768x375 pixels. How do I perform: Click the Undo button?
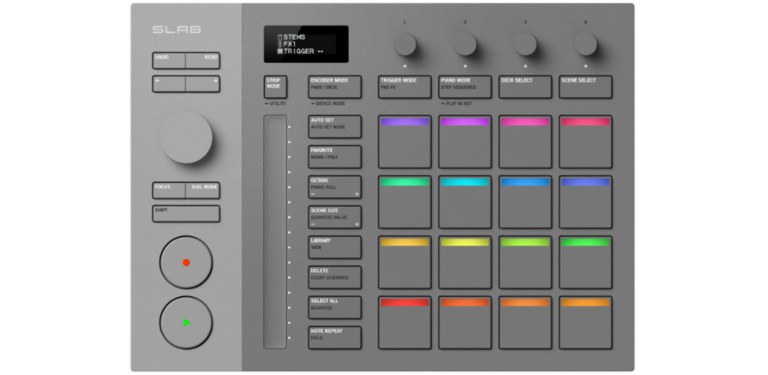pos(169,61)
